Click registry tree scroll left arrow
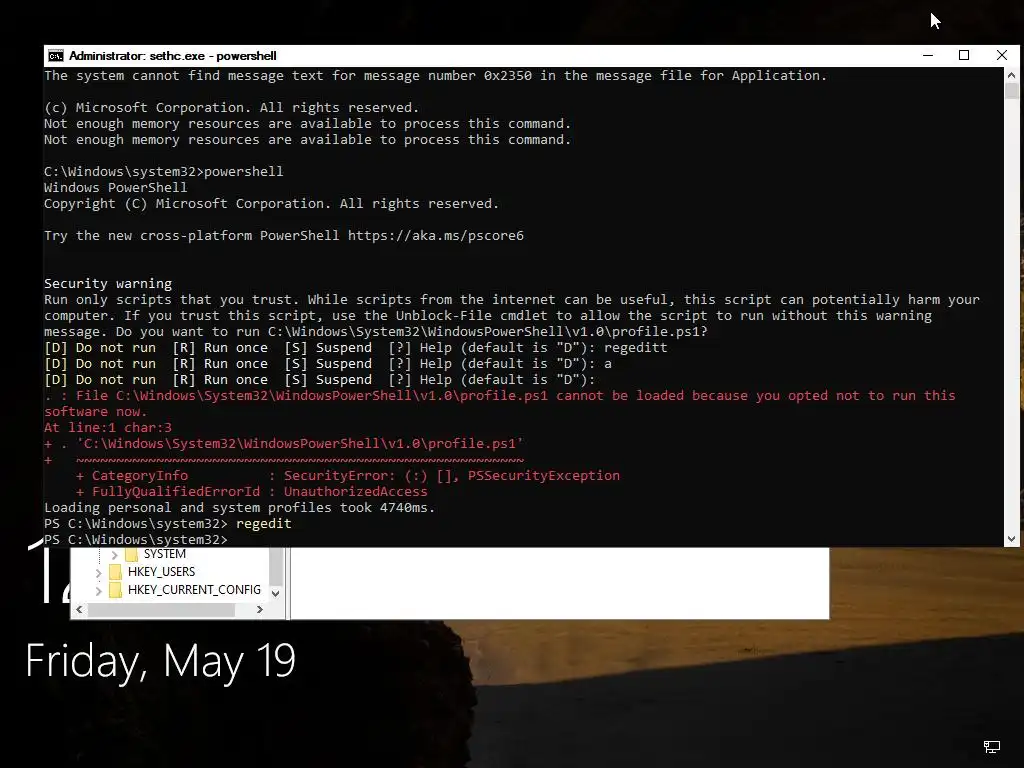The image size is (1024, 768). coord(79,609)
